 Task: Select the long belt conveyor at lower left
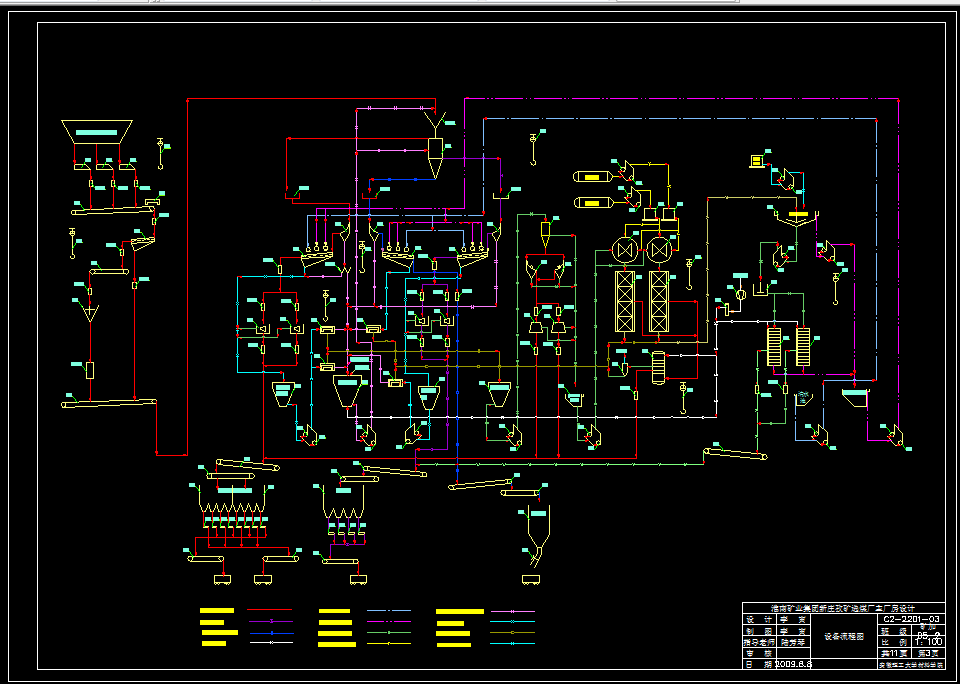(x=109, y=403)
